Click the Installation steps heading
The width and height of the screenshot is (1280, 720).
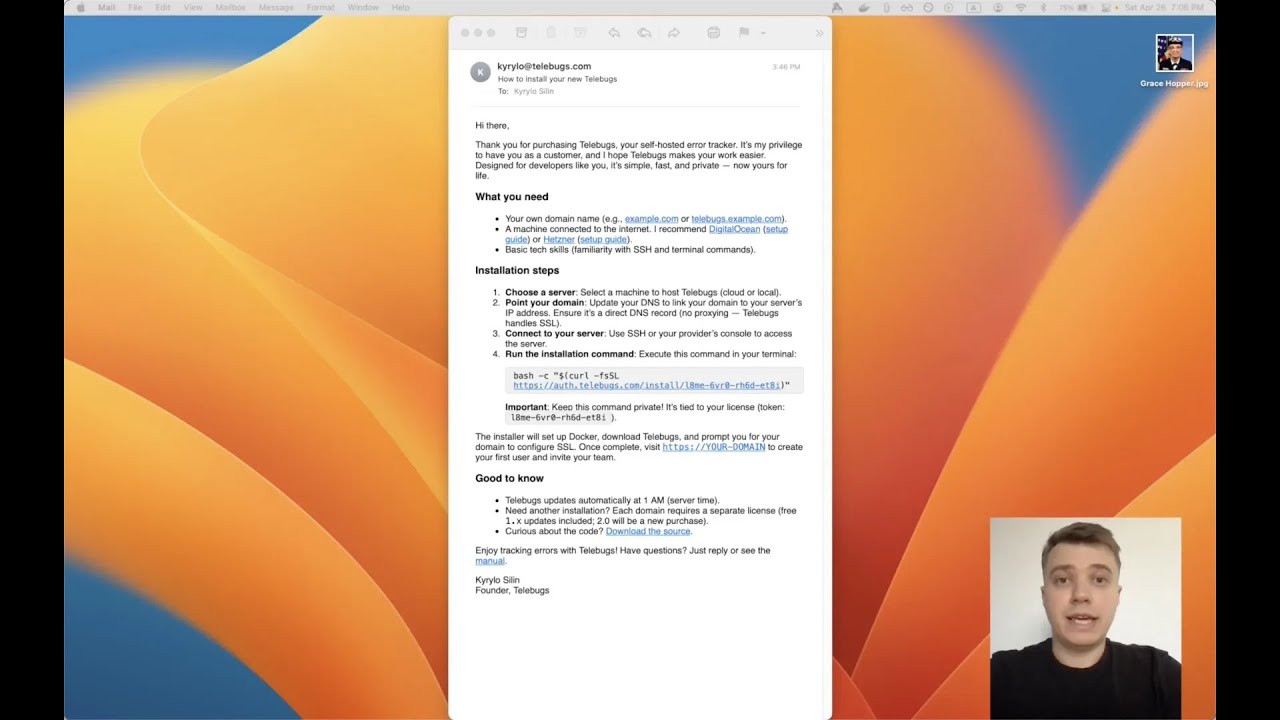(x=517, y=271)
